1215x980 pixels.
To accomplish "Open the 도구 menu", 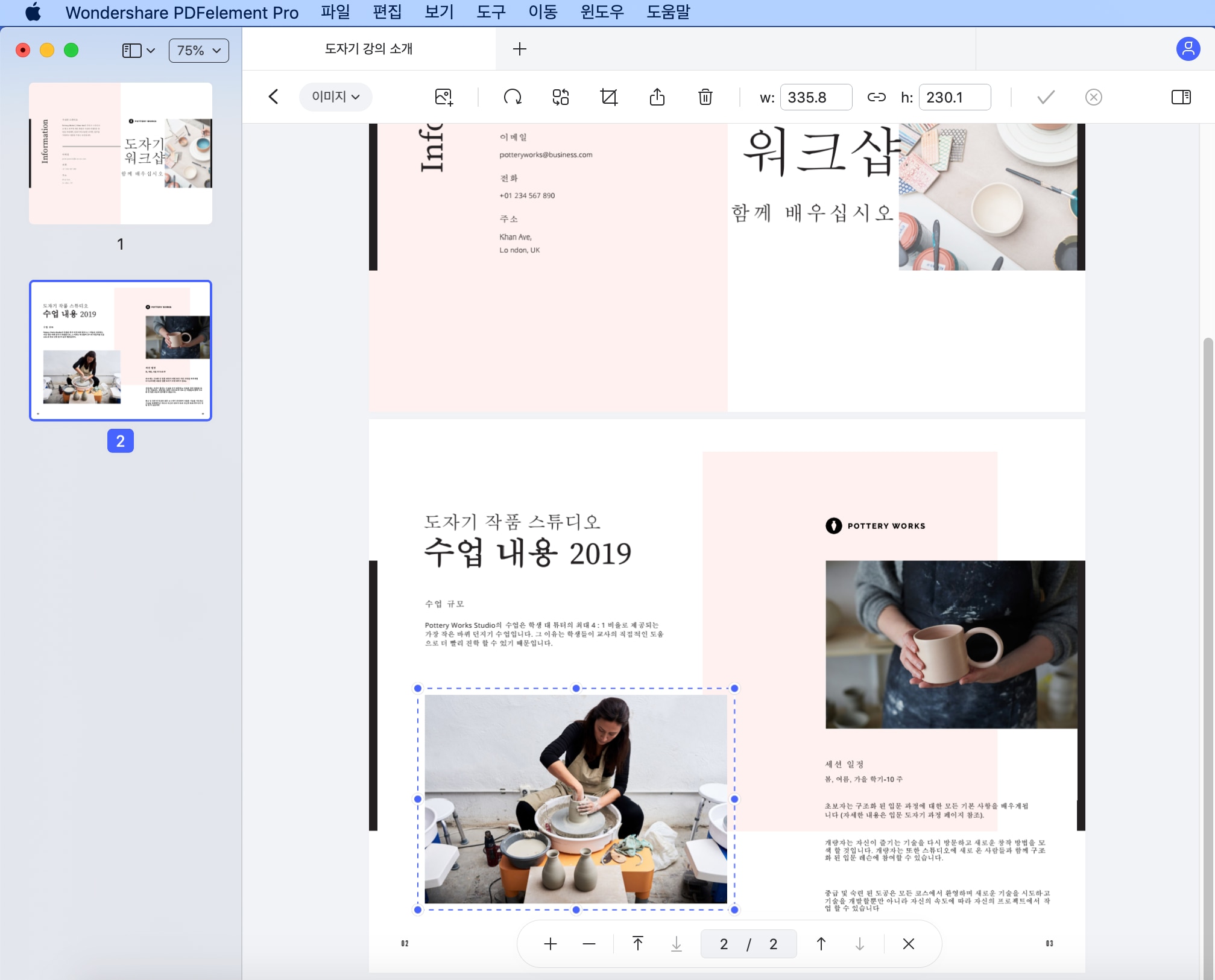I will coord(491,12).
